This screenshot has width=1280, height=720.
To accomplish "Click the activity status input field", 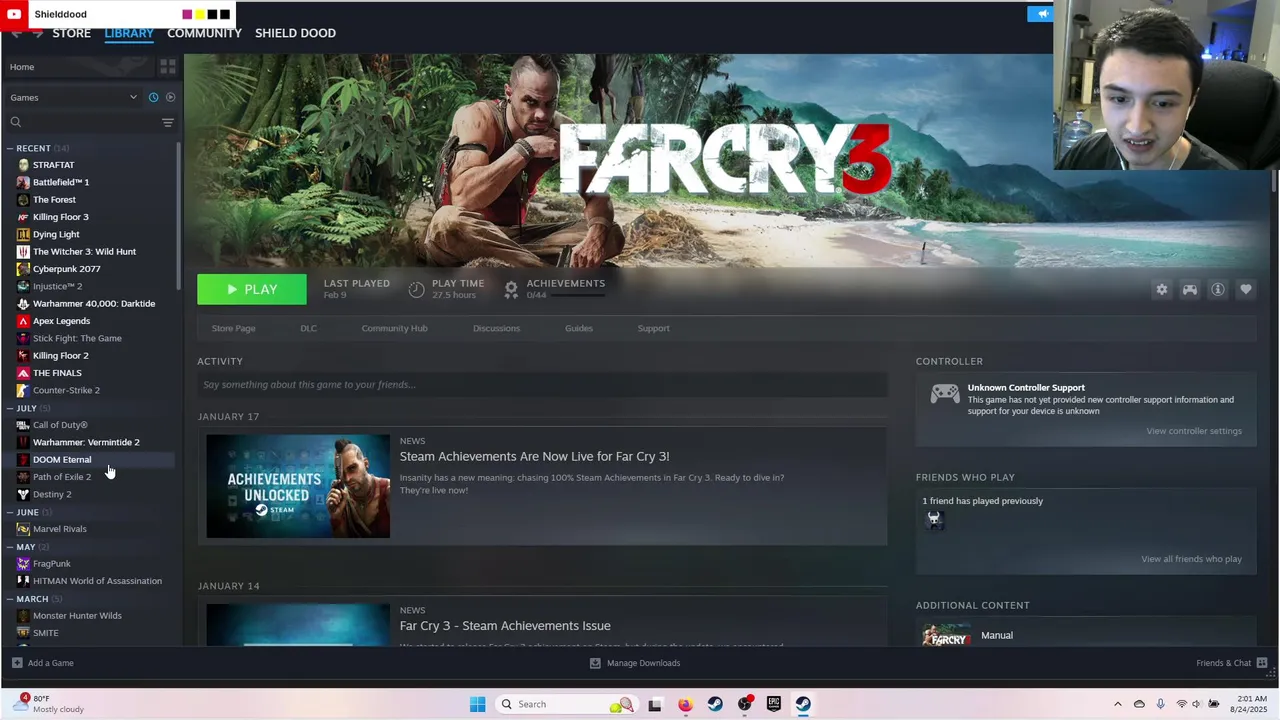I will click(x=542, y=385).
